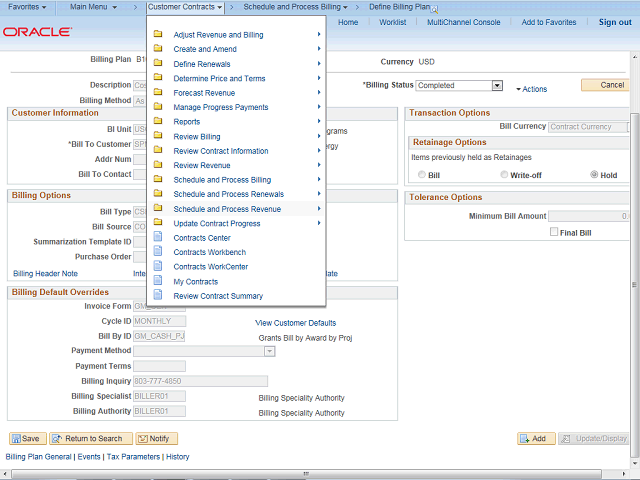Screen dimensions: 640x480
Task: Click page icon beside My Contracts
Action: coord(158,280)
